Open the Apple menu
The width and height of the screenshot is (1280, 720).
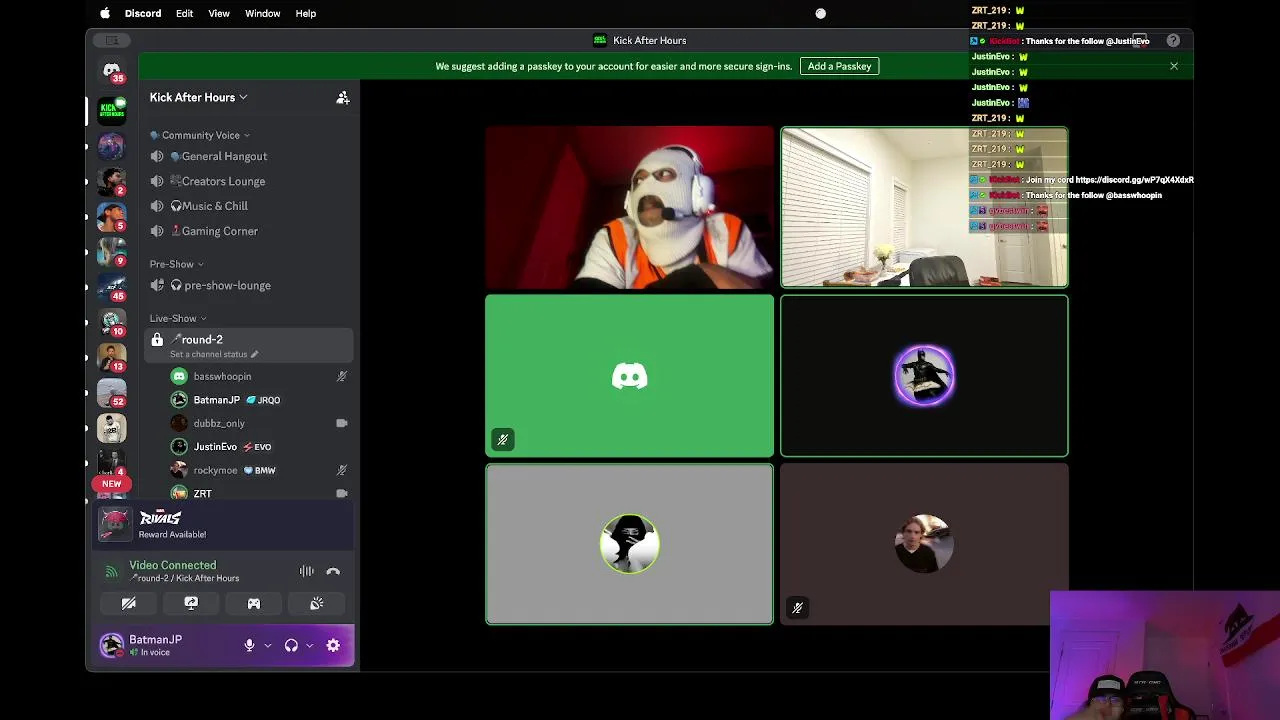tap(105, 13)
